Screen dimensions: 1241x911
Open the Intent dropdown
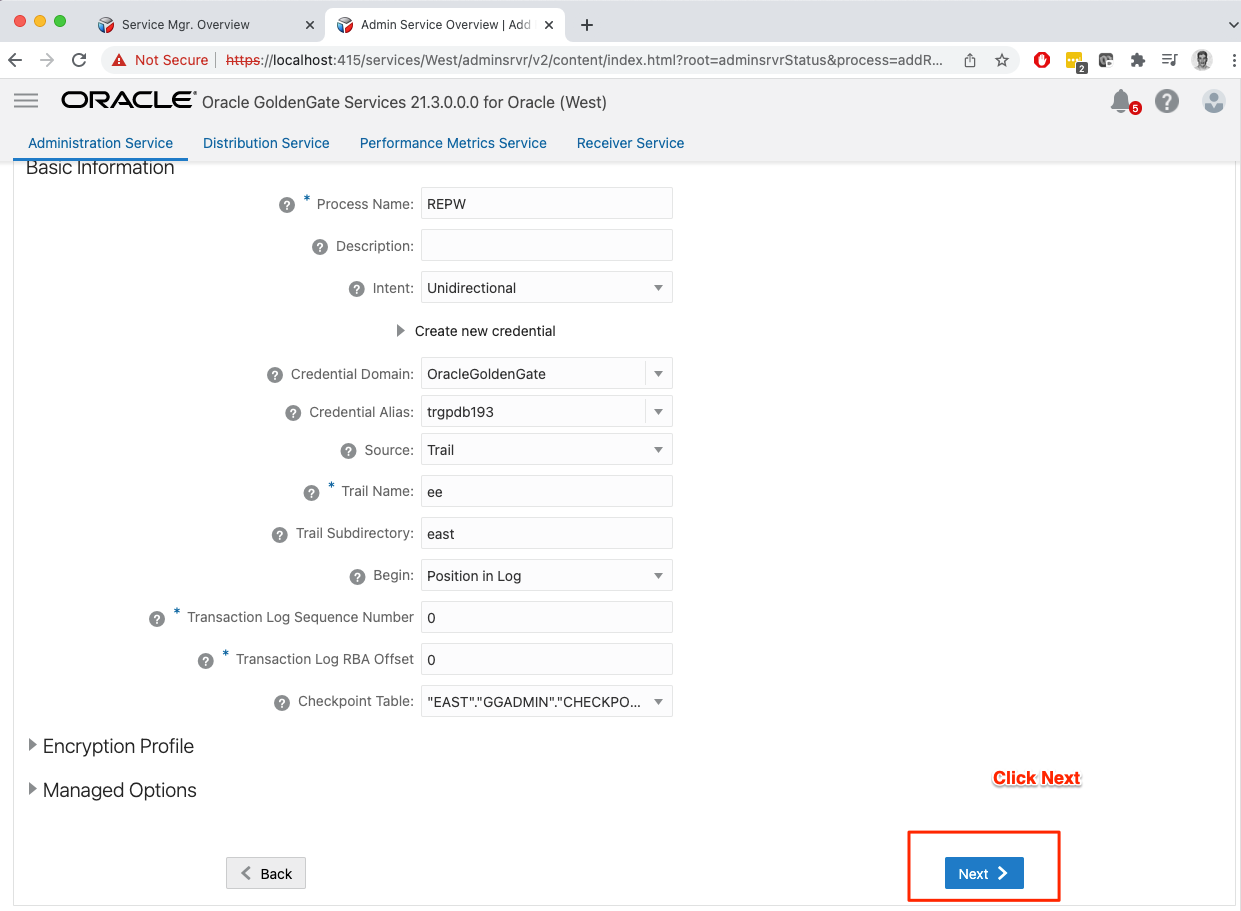click(x=546, y=288)
